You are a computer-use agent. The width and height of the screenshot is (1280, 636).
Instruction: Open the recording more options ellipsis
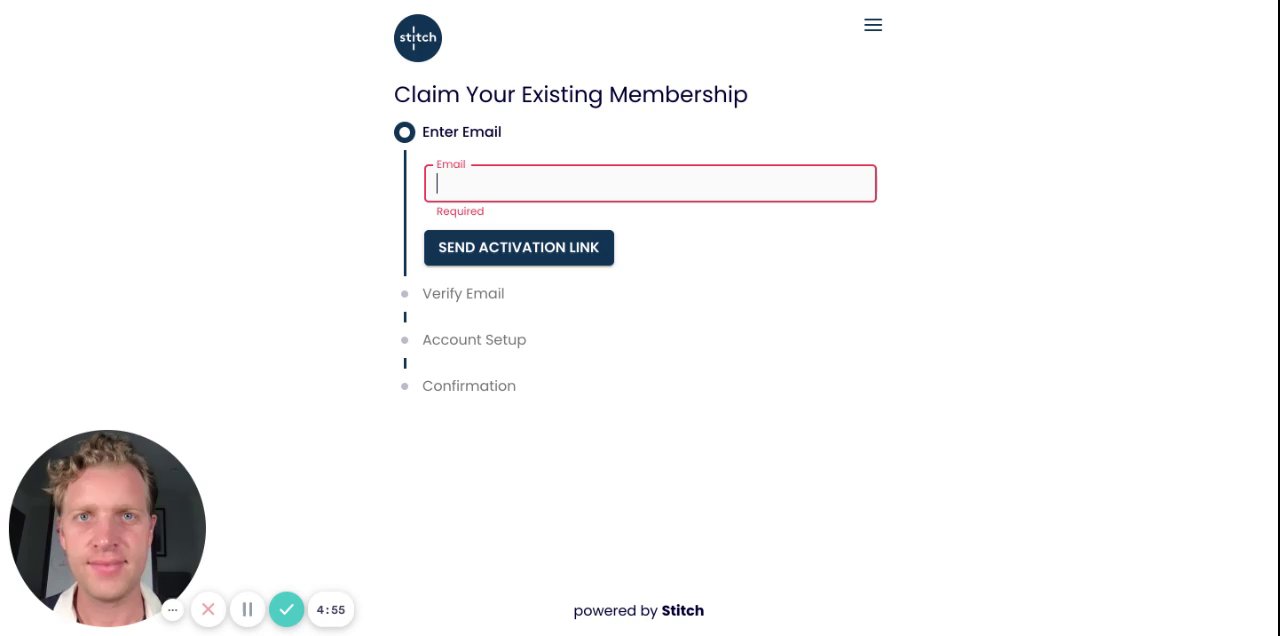172,609
